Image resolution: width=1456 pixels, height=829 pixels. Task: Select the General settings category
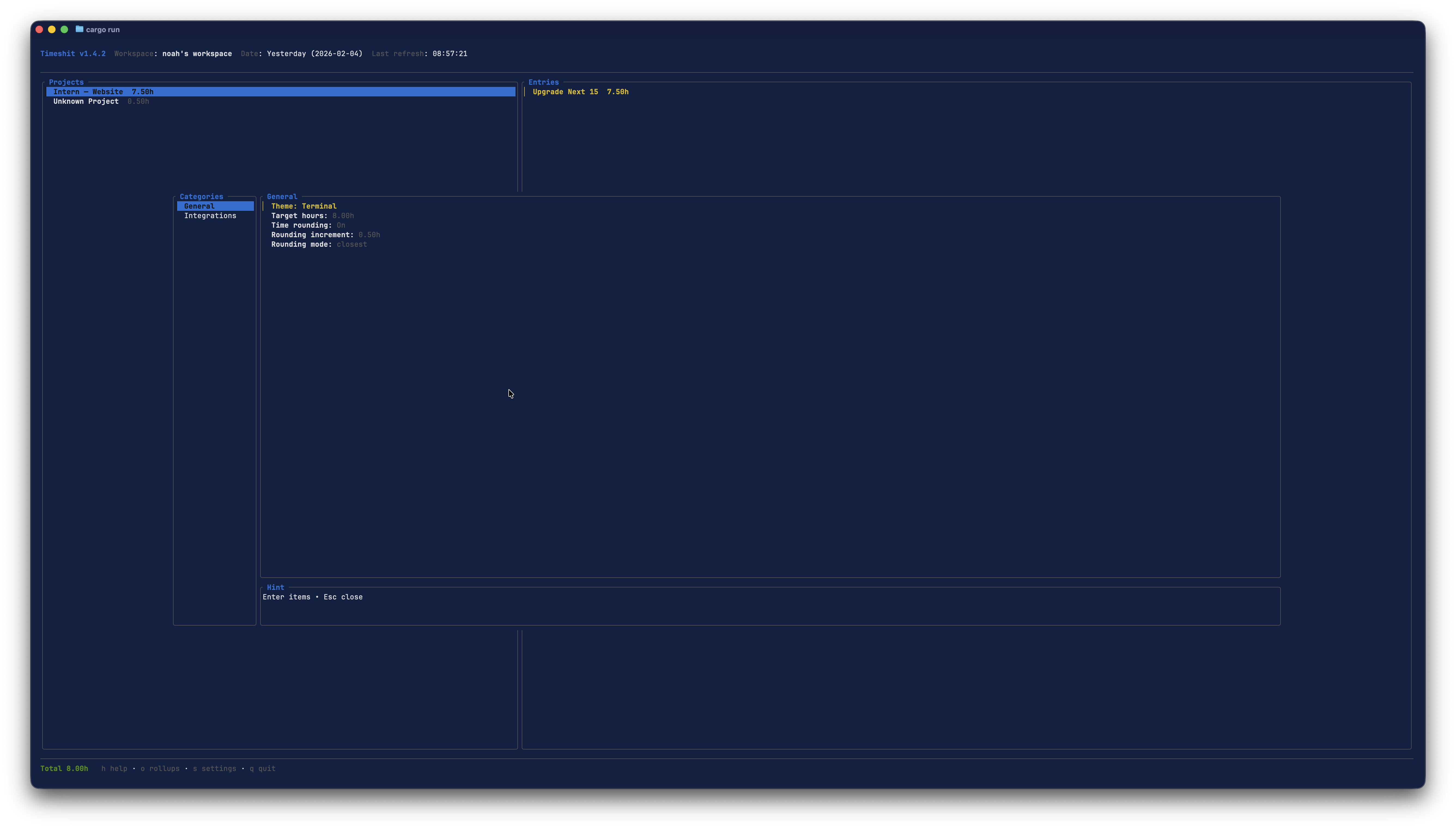[x=199, y=206]
